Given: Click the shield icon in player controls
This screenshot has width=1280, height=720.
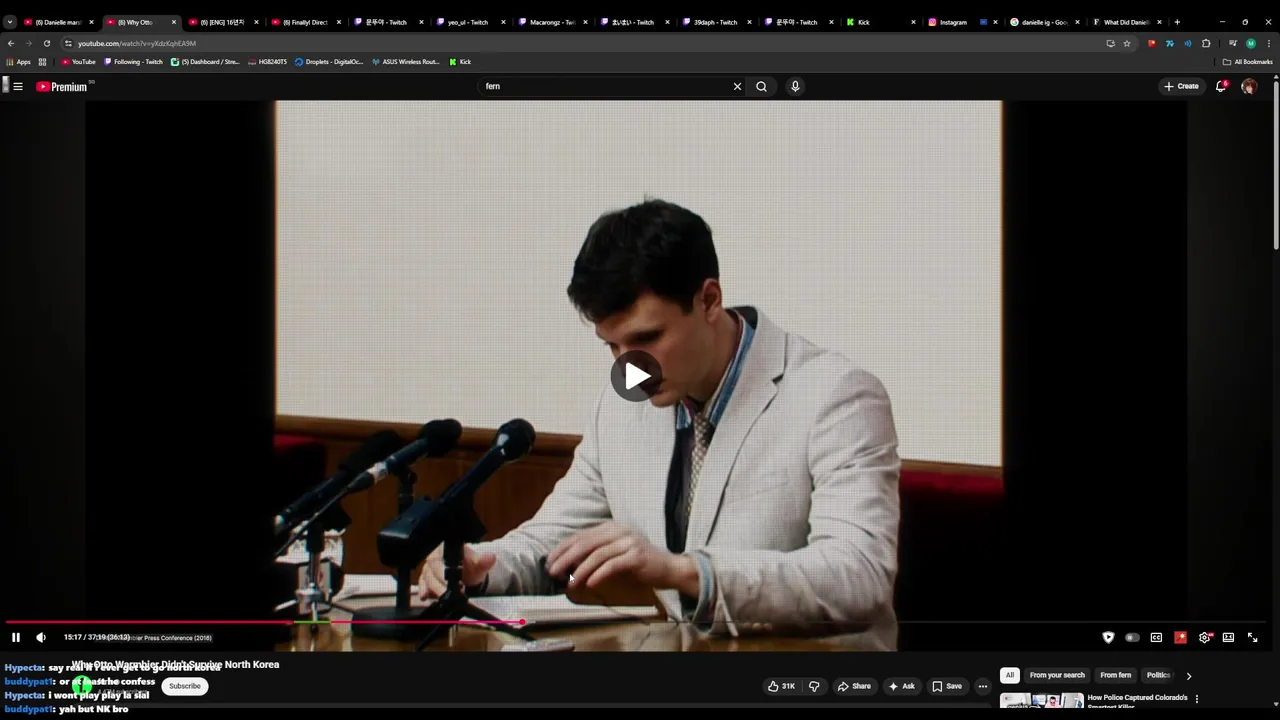Looking at the screenshot, I should coord(1108,637).
